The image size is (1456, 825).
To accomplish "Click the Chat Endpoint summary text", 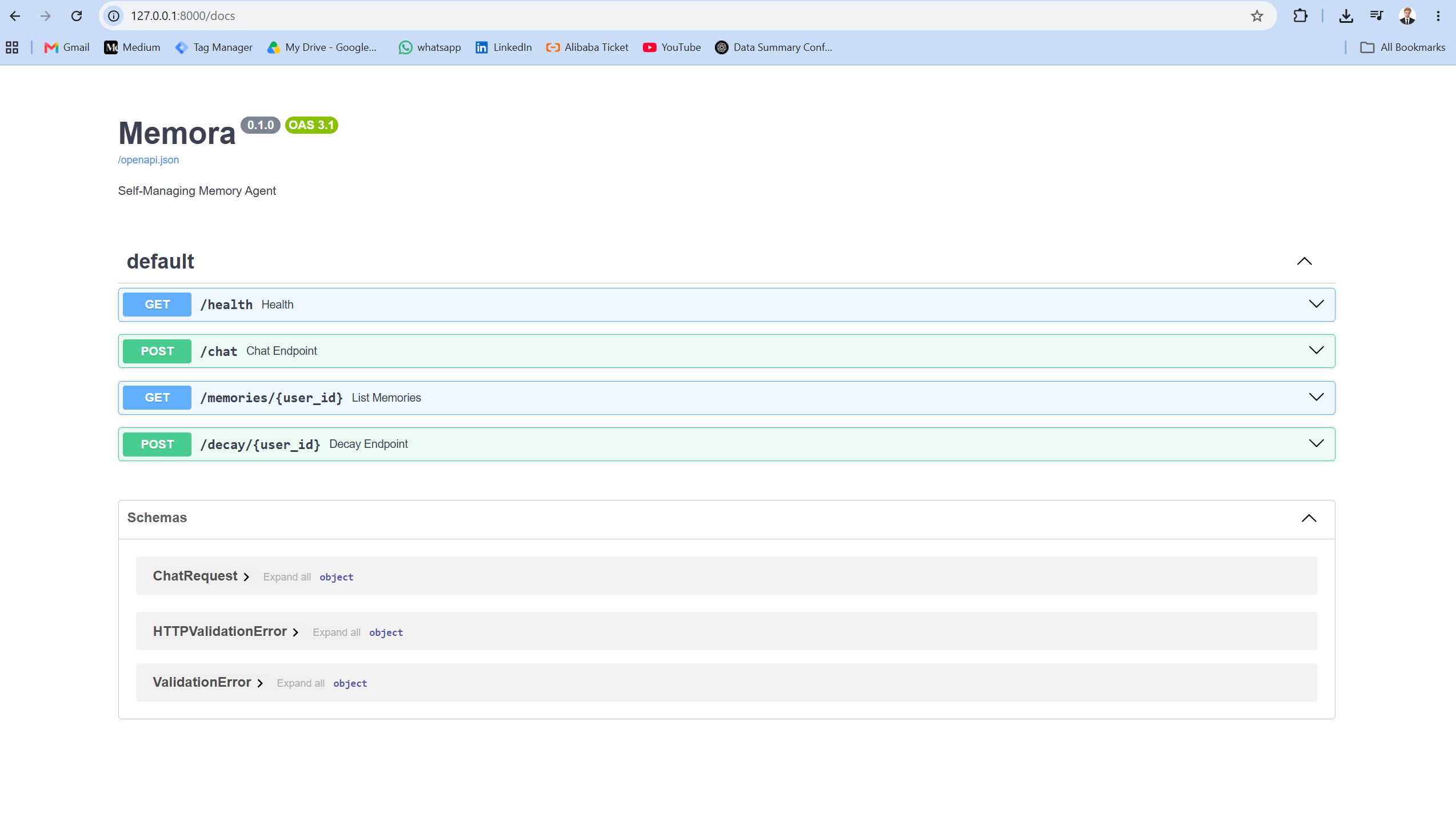I will (282, 351).
